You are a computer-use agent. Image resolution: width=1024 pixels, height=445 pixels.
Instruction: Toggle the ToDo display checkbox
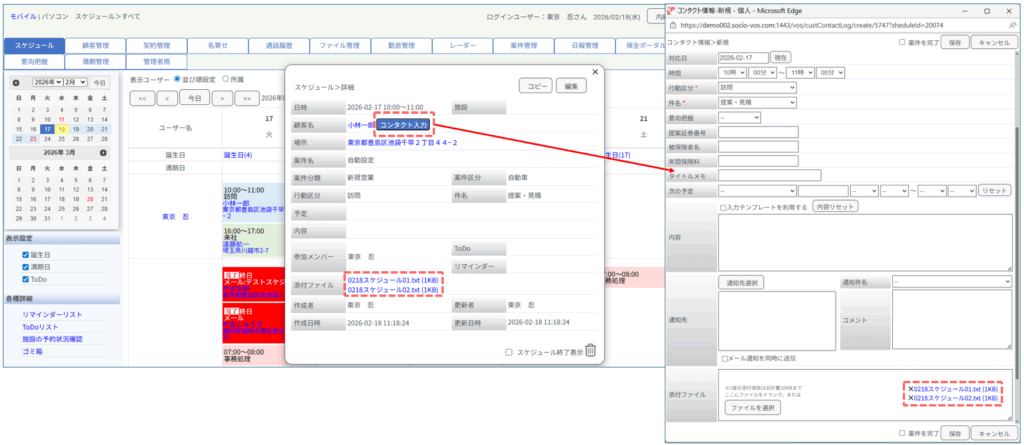(x=25, y=279)
